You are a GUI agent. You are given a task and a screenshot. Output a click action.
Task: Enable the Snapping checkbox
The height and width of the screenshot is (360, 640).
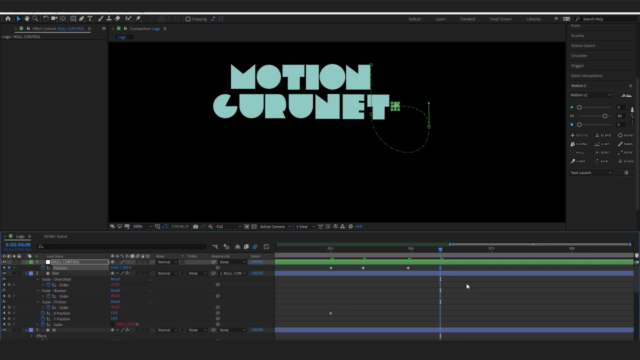188,19
